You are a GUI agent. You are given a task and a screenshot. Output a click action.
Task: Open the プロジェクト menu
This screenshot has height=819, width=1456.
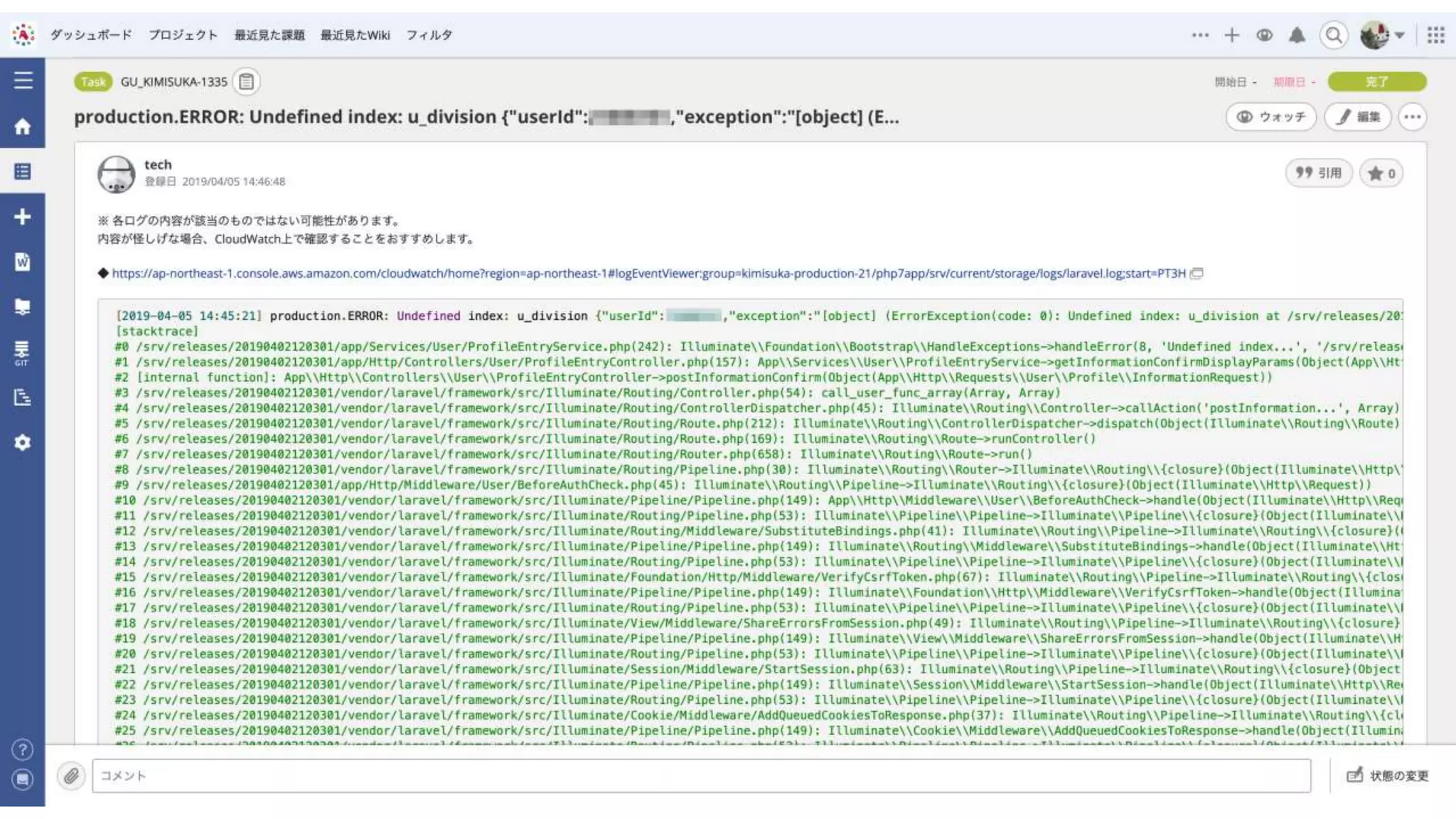(183, 35)
